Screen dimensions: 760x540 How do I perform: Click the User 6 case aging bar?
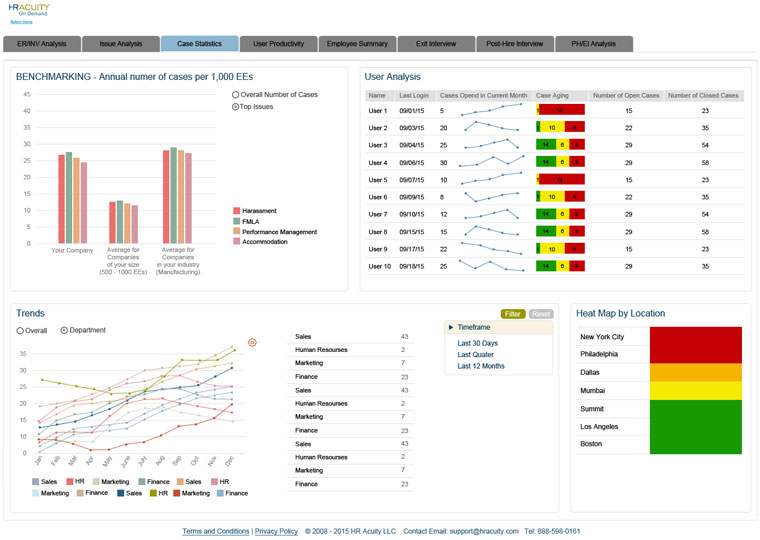560,196
